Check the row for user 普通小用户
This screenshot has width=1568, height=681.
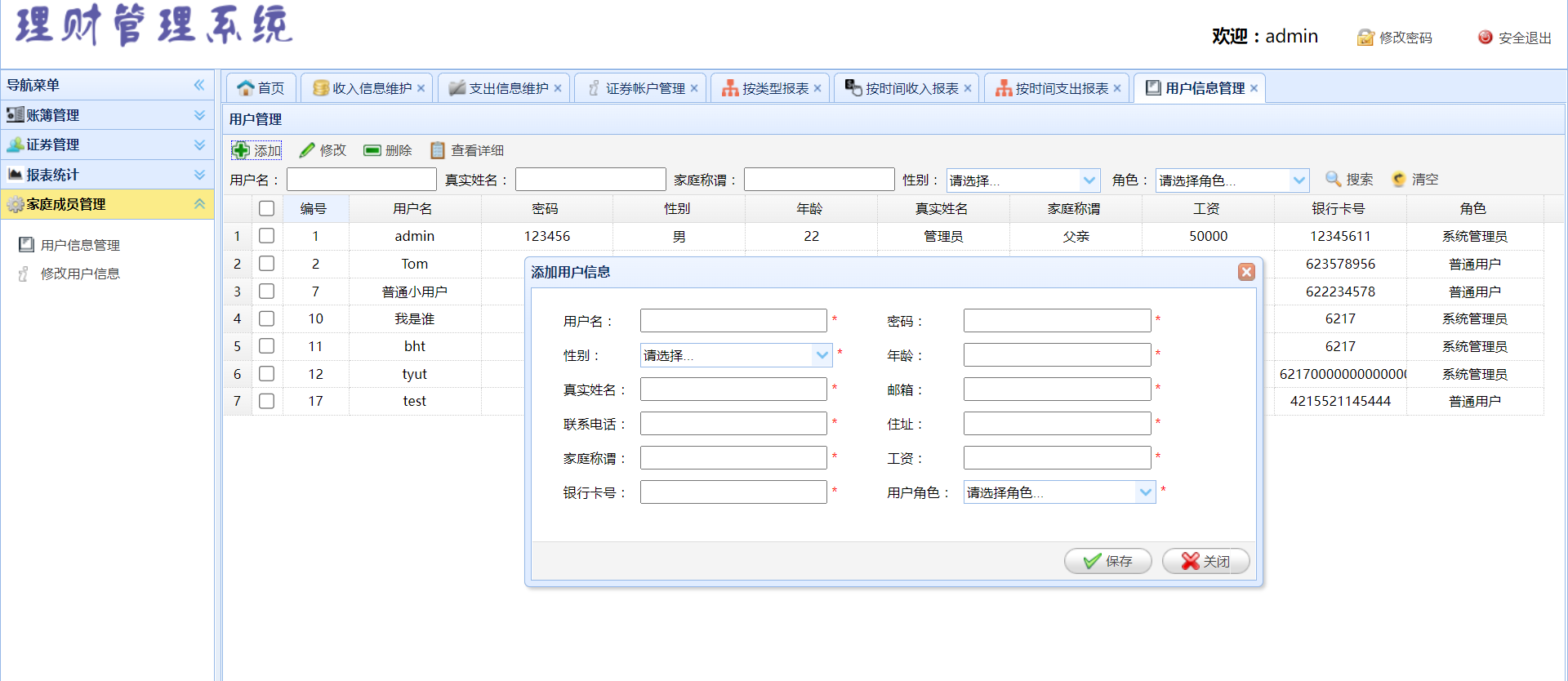[266, 291]
